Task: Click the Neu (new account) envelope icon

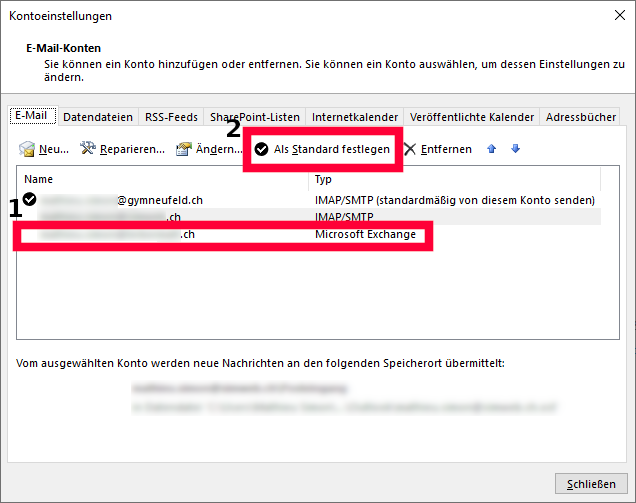Action: point(27,149)
